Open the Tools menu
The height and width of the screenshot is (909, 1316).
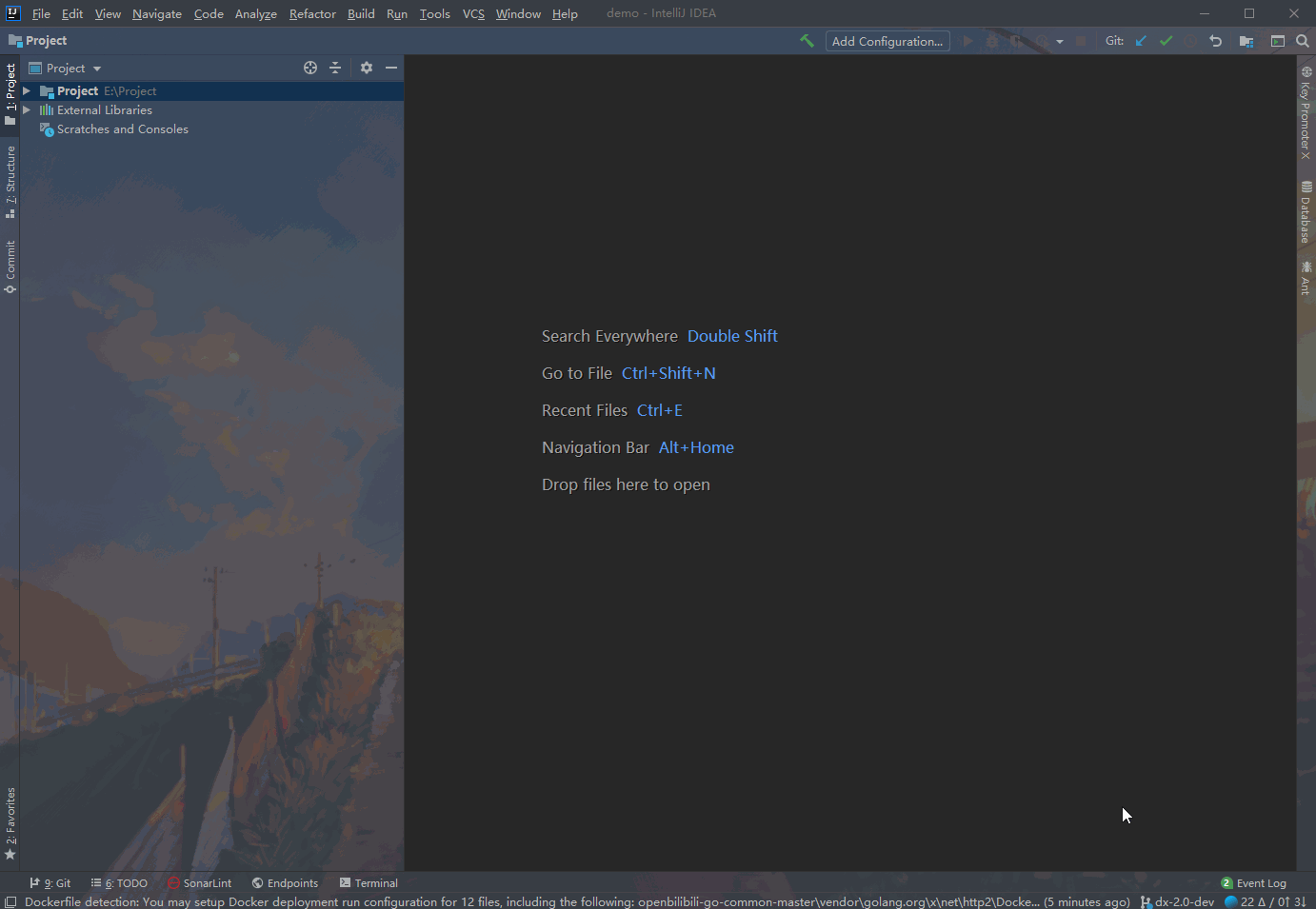[x=435, y=13]
